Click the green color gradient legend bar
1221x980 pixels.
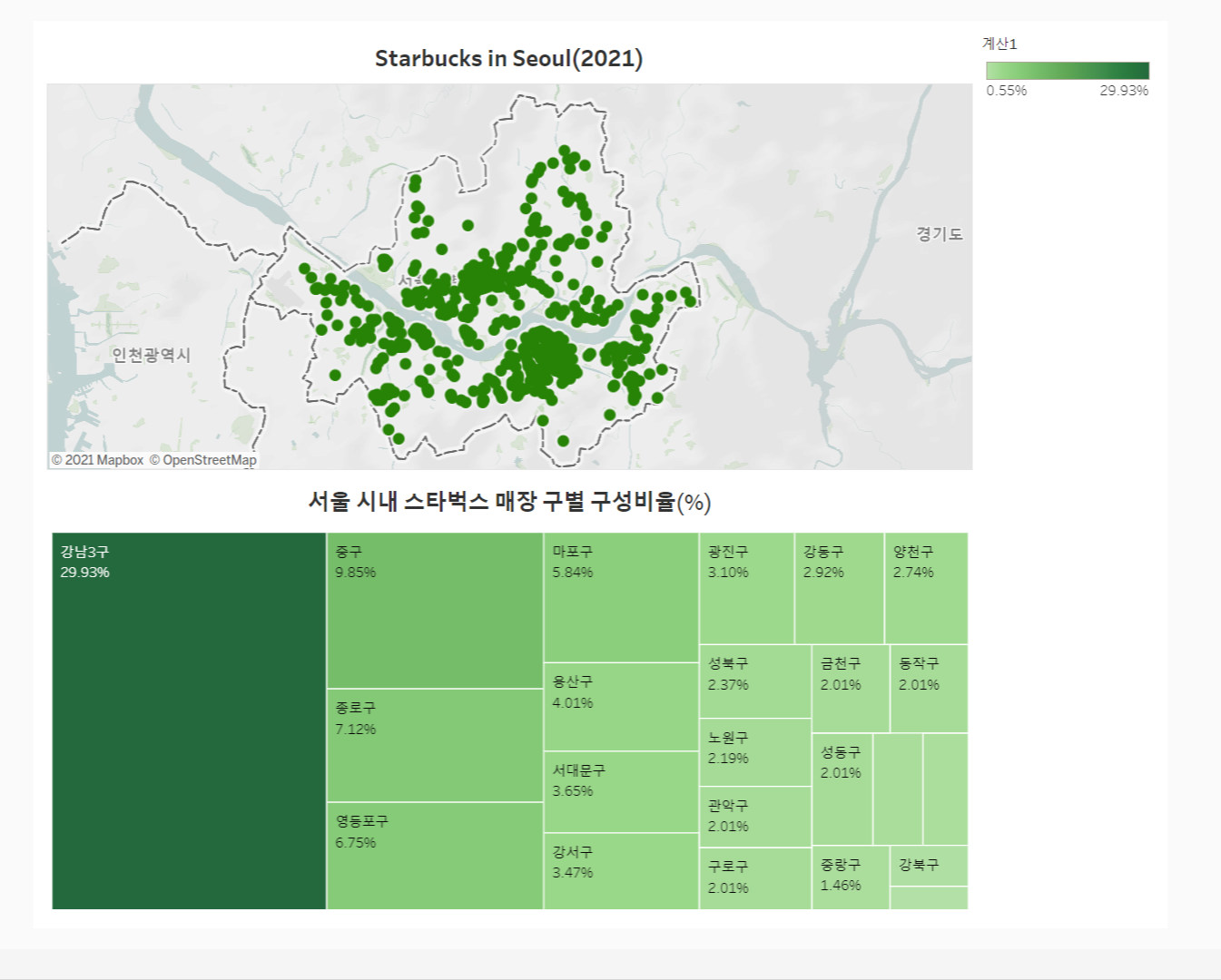point(1068,71)
